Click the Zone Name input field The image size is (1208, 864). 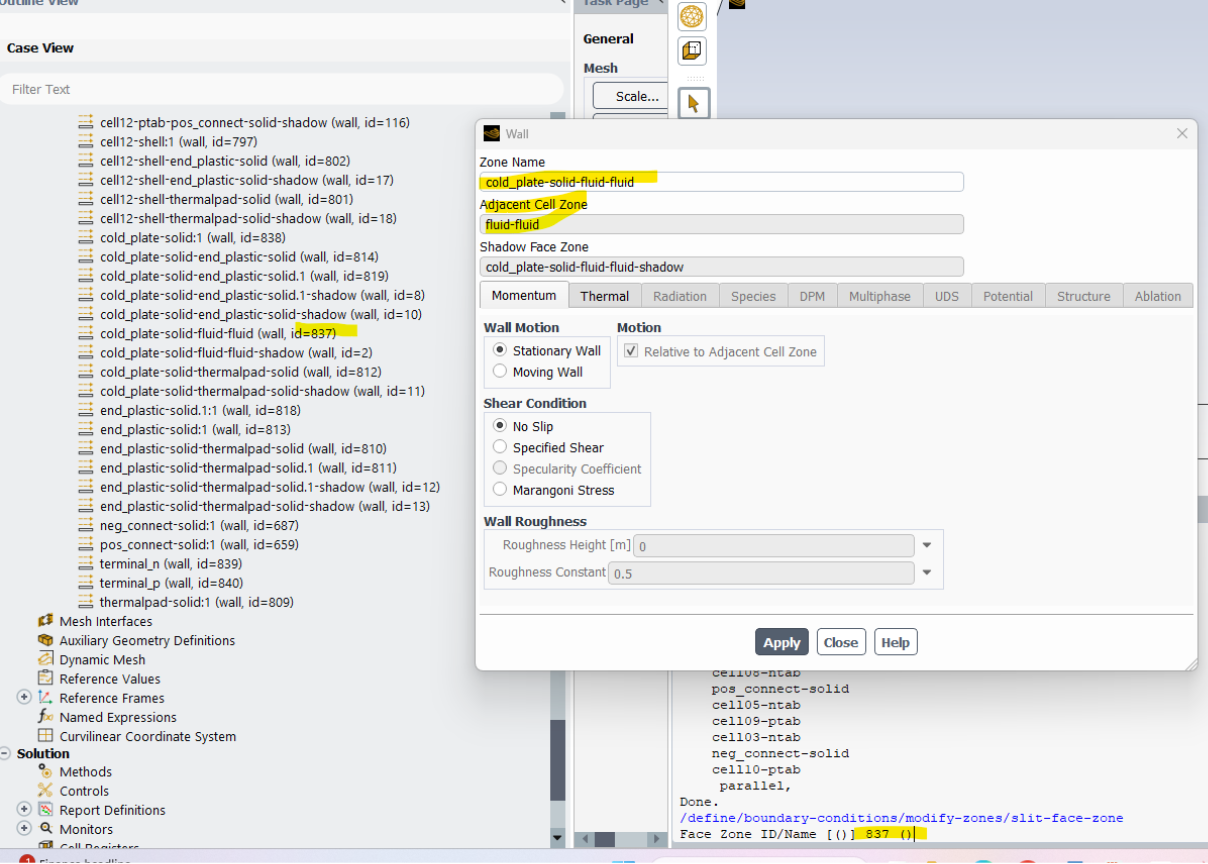[x=720, y=182]
